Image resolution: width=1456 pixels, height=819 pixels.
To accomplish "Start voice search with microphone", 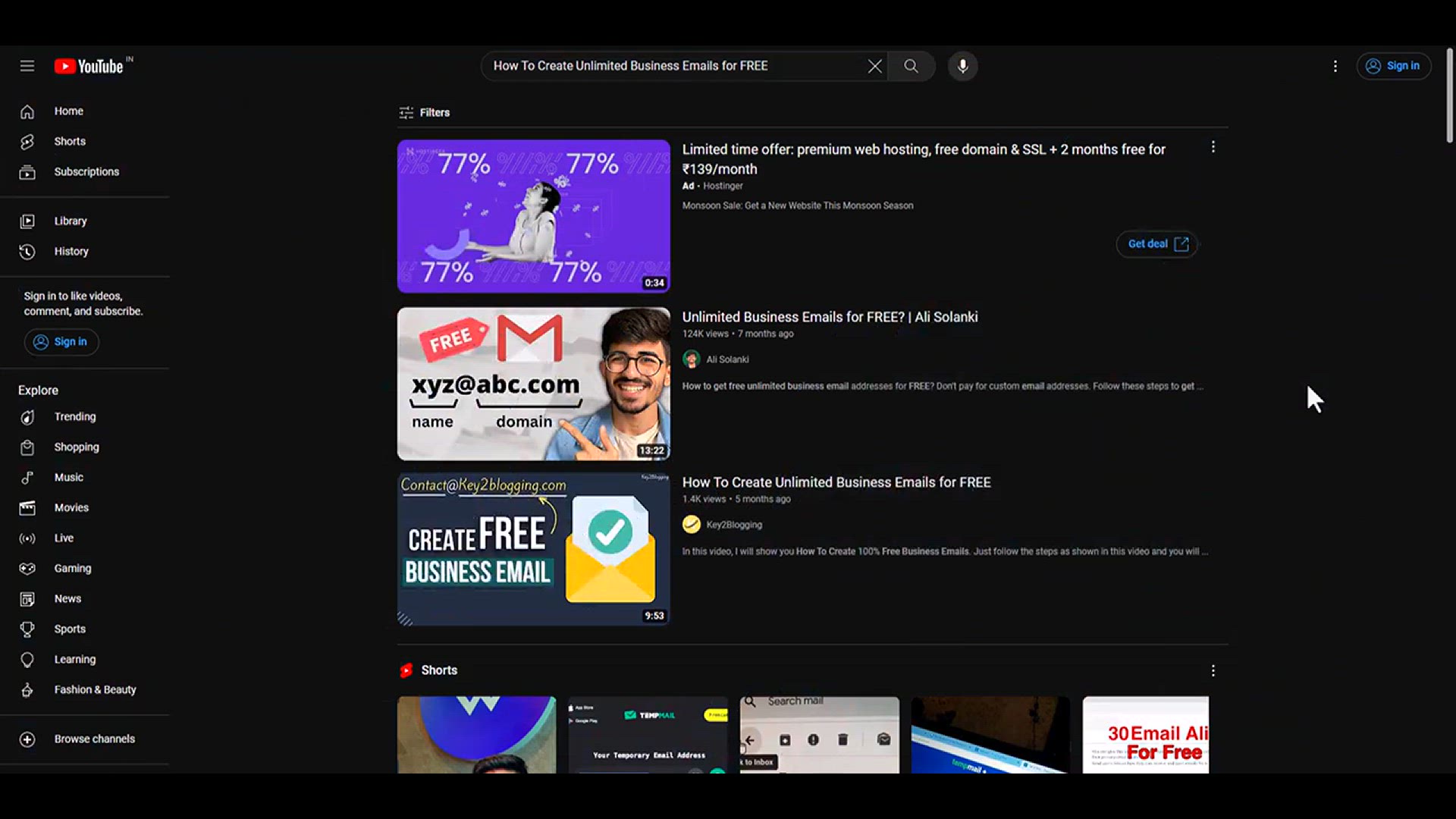I will [x=962, y=66].
